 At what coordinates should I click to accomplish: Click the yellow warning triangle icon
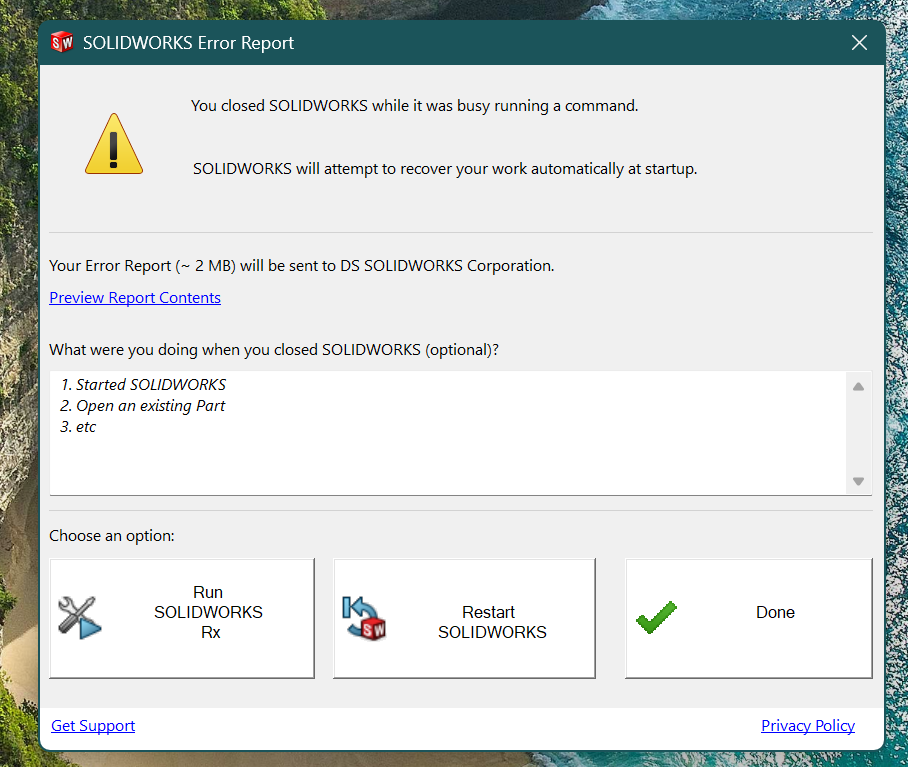114,144
